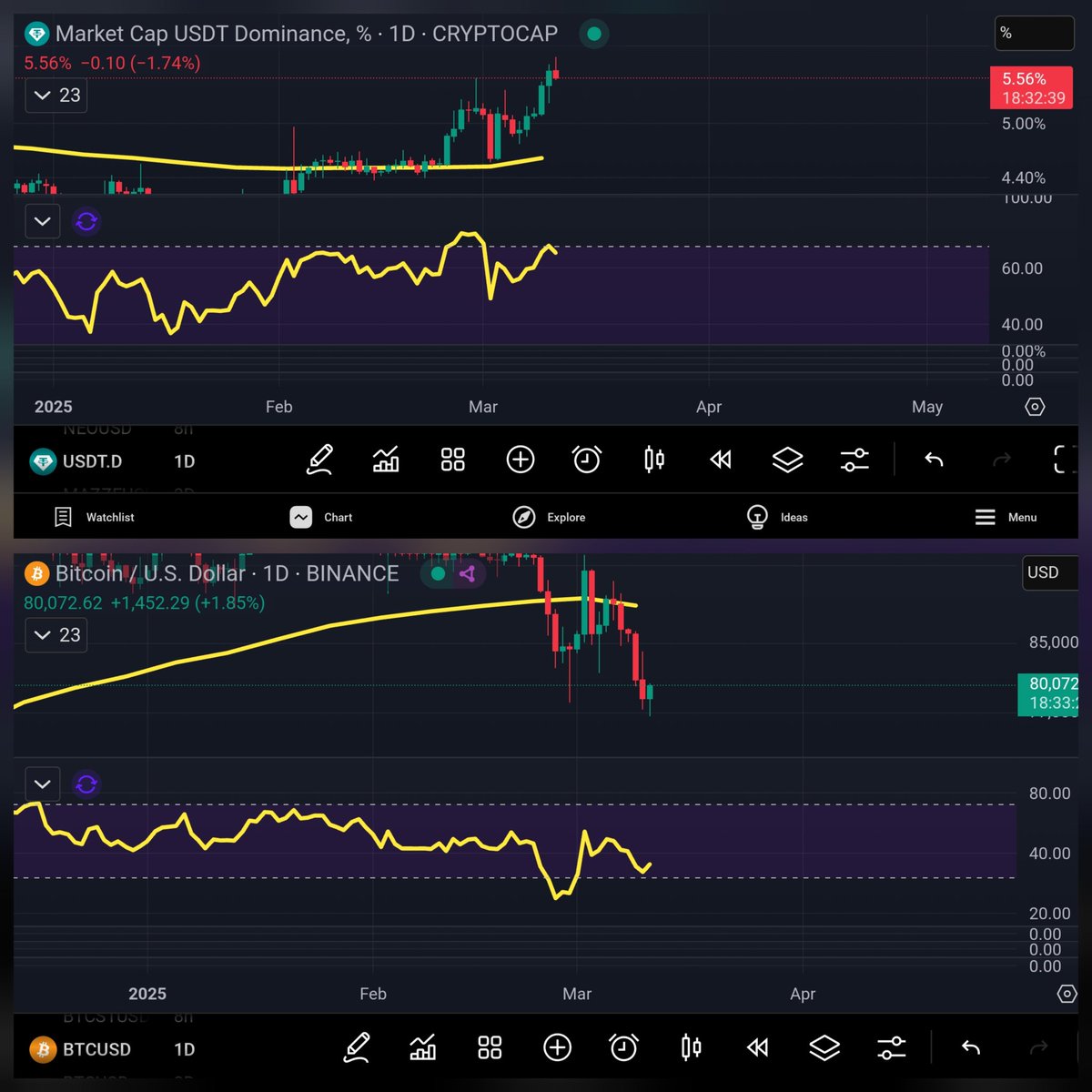Open chart settings via the sliders icon

tap(854, 460)
